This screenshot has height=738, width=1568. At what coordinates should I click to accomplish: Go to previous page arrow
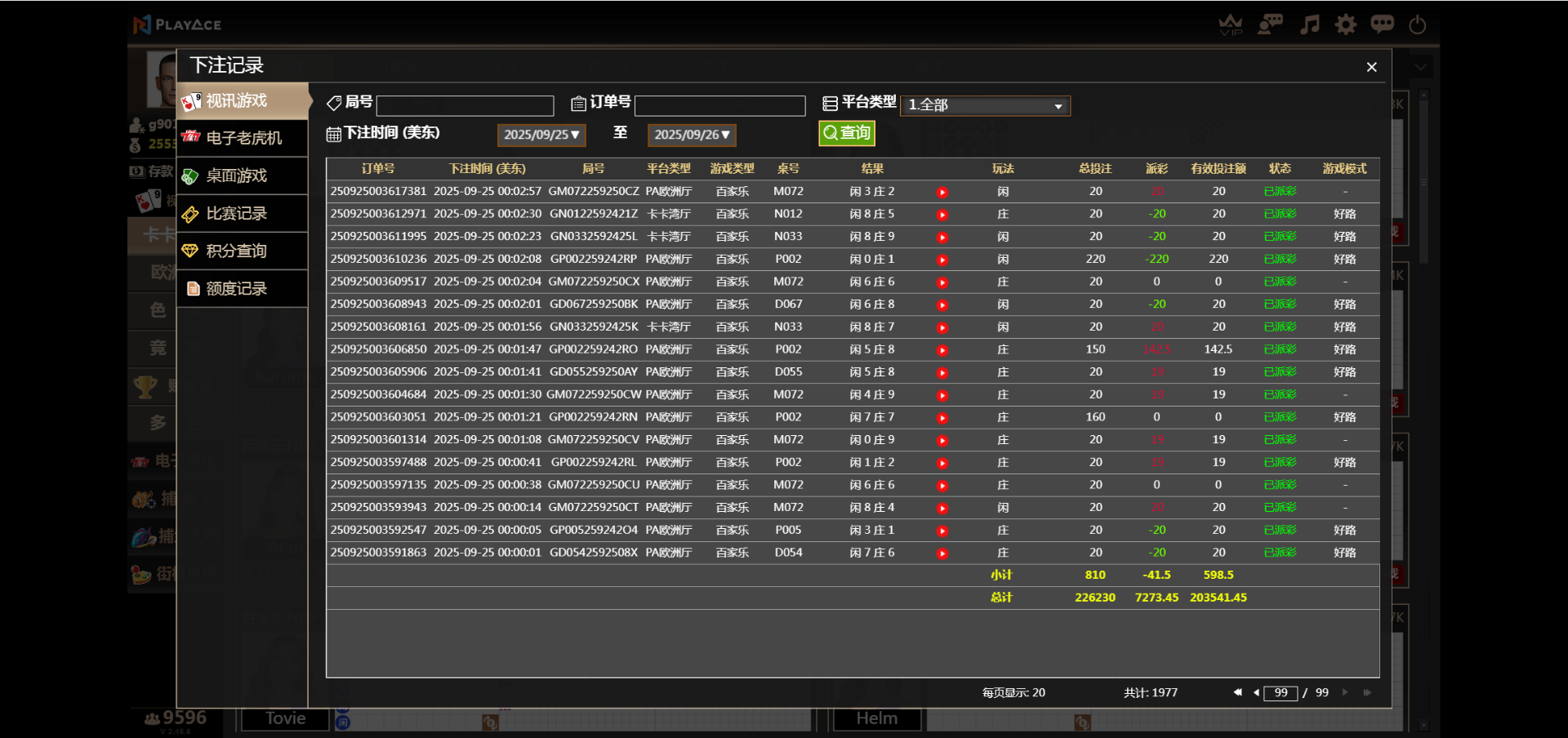[x=1256, y=692]
